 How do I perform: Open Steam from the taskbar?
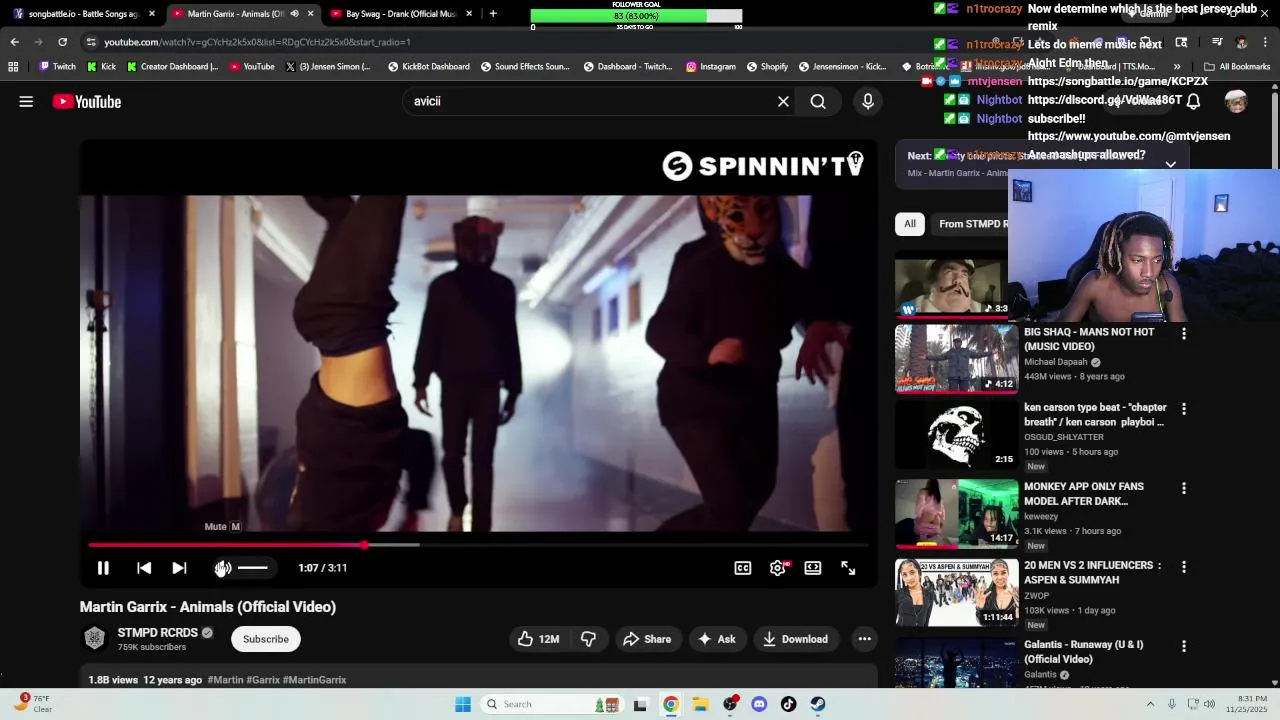[818, 704]
